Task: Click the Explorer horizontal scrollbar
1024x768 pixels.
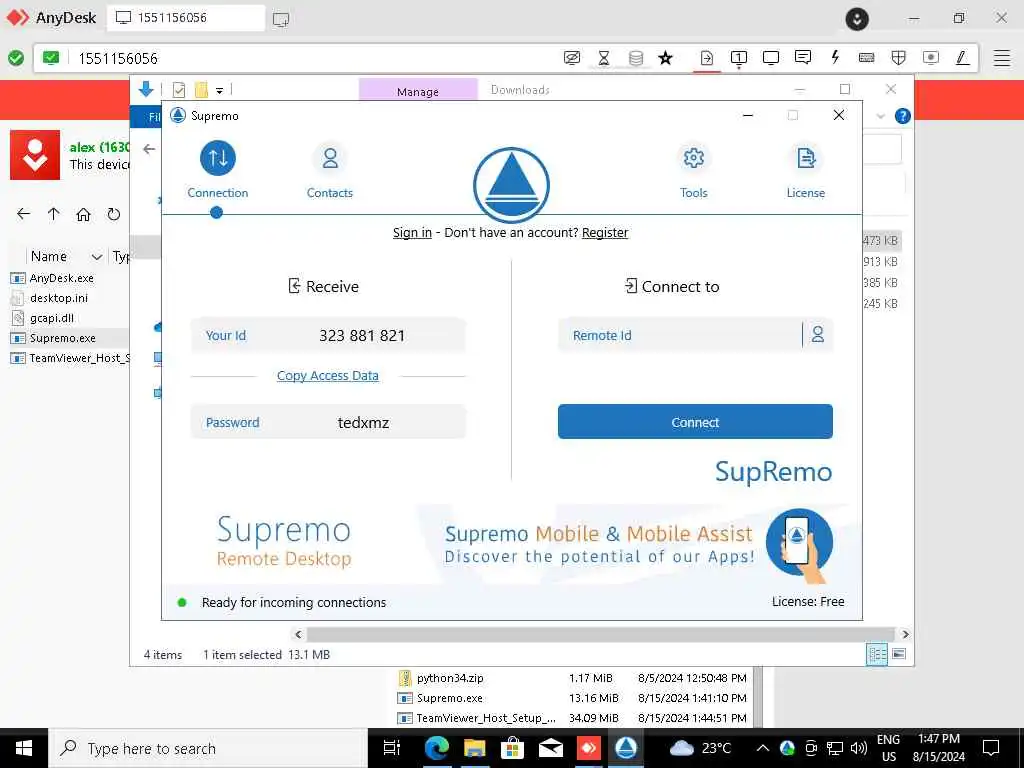Action: point(600,634)
